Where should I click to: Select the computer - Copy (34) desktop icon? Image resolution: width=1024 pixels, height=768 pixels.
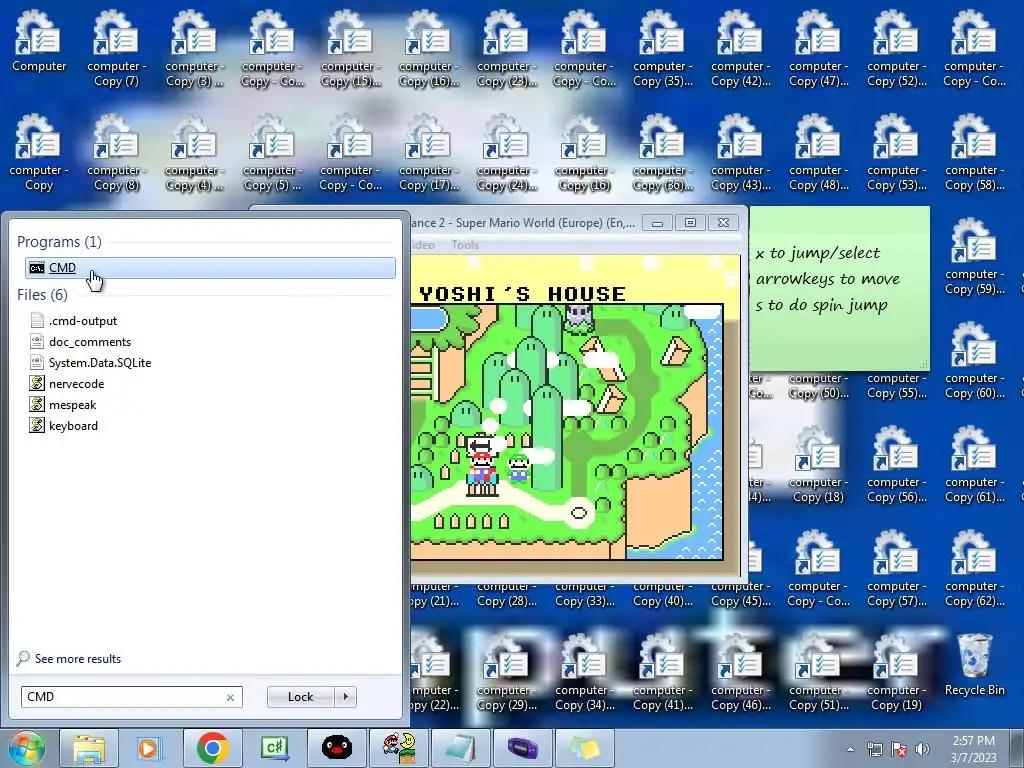point(584,672)
